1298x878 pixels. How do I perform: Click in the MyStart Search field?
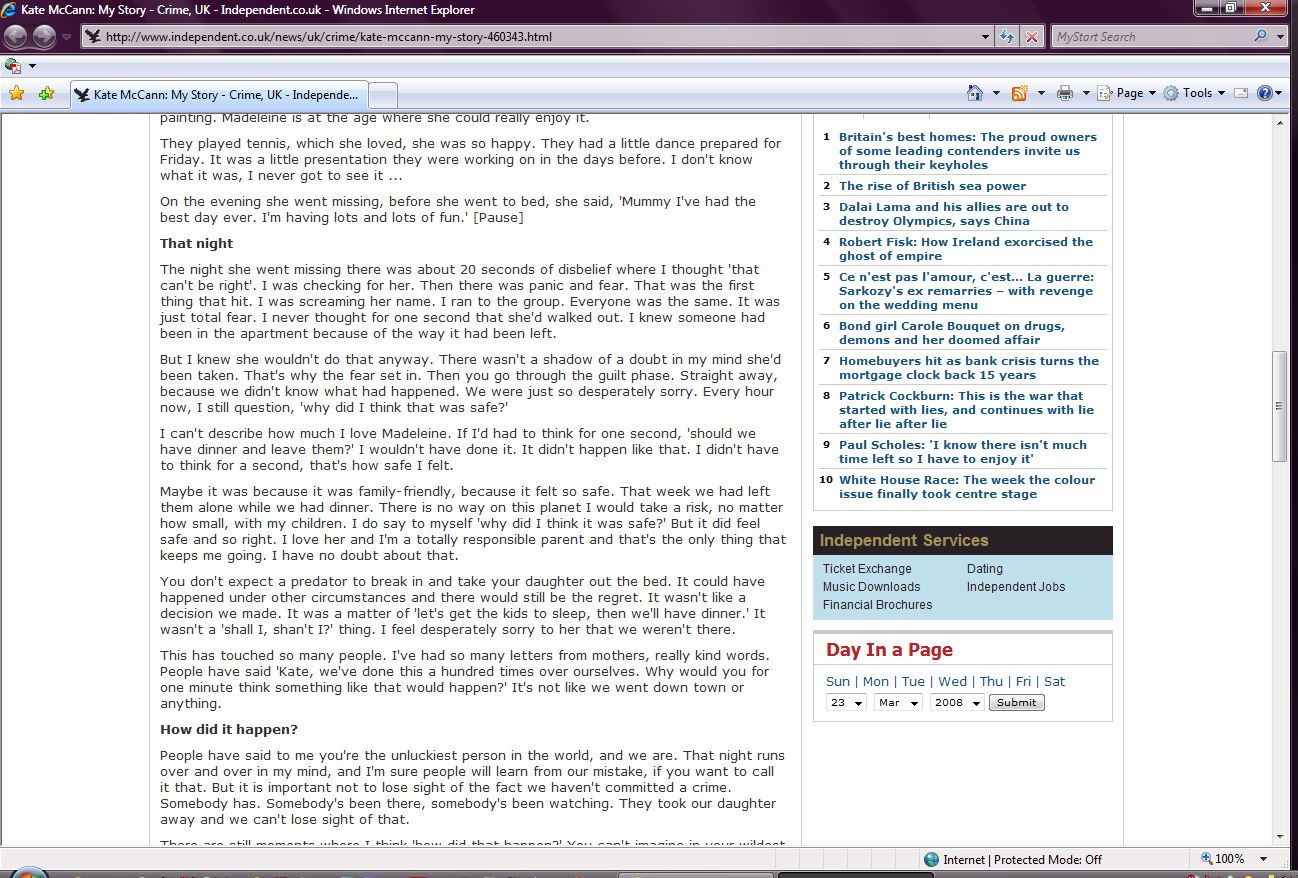[x=1150, y=37]
